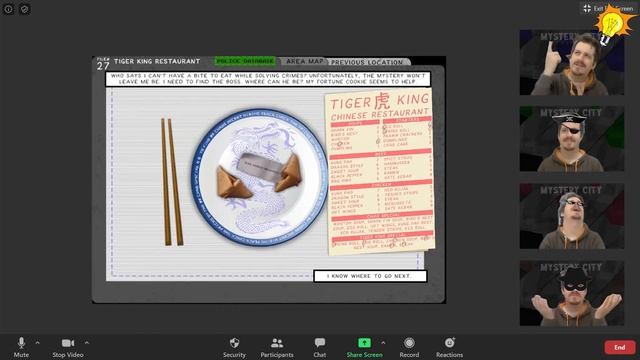Click the fortune cookie paper slip
The height and width of the screenshot is (360, 640).
(x=260, y=166)
